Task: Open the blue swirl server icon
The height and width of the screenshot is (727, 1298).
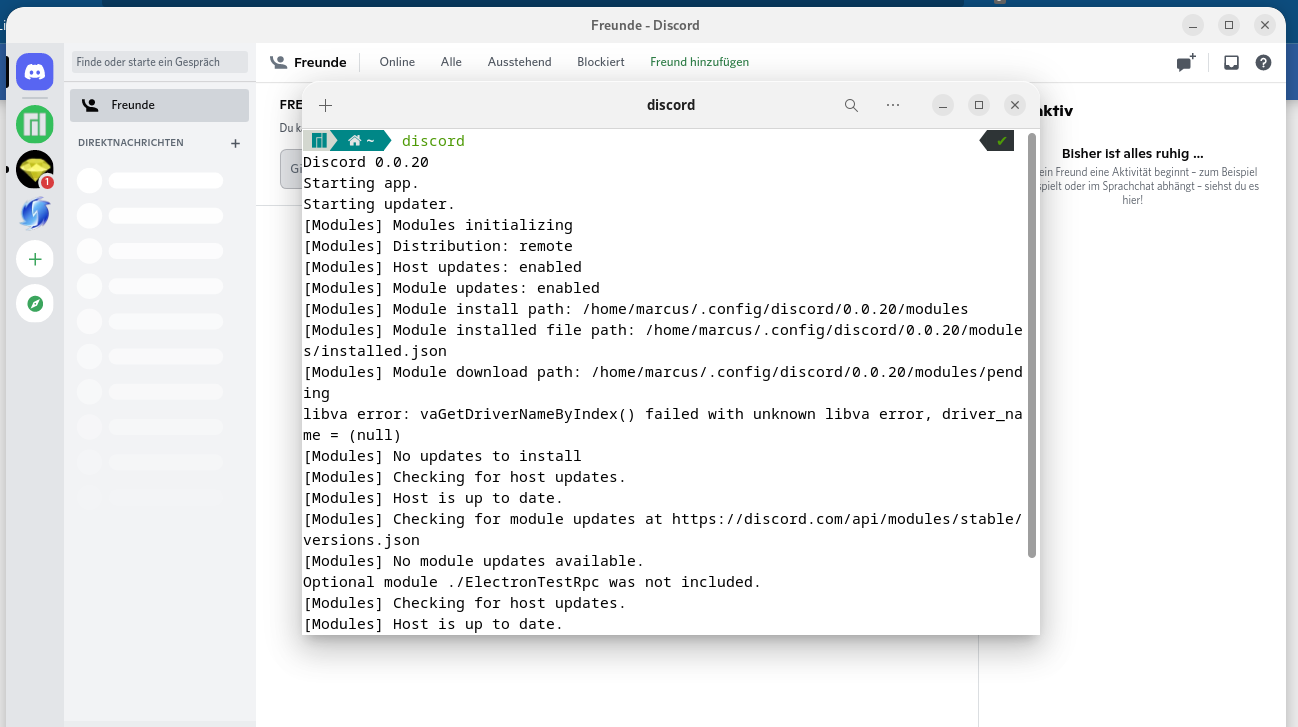Action: coord(35,214)
